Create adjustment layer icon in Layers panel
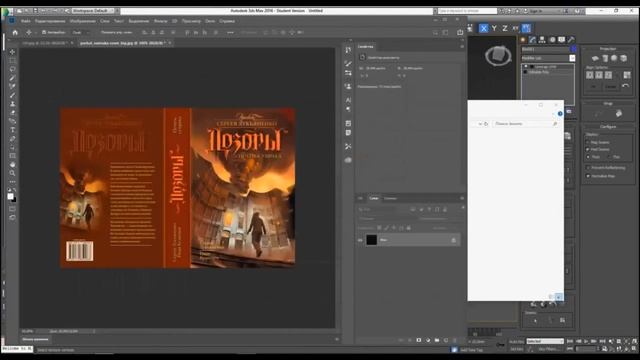This screenshot has height=360, width=640. [428, 340]
